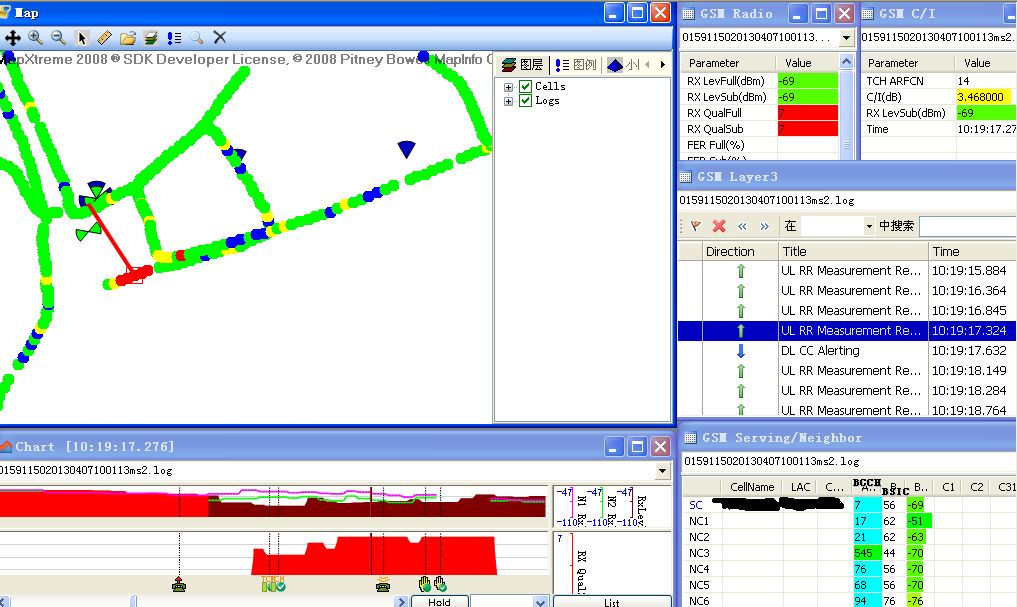Click LAC column header in Serving/Neighbor
This screenshot has width=1017, height=607.
coord(800,487)
